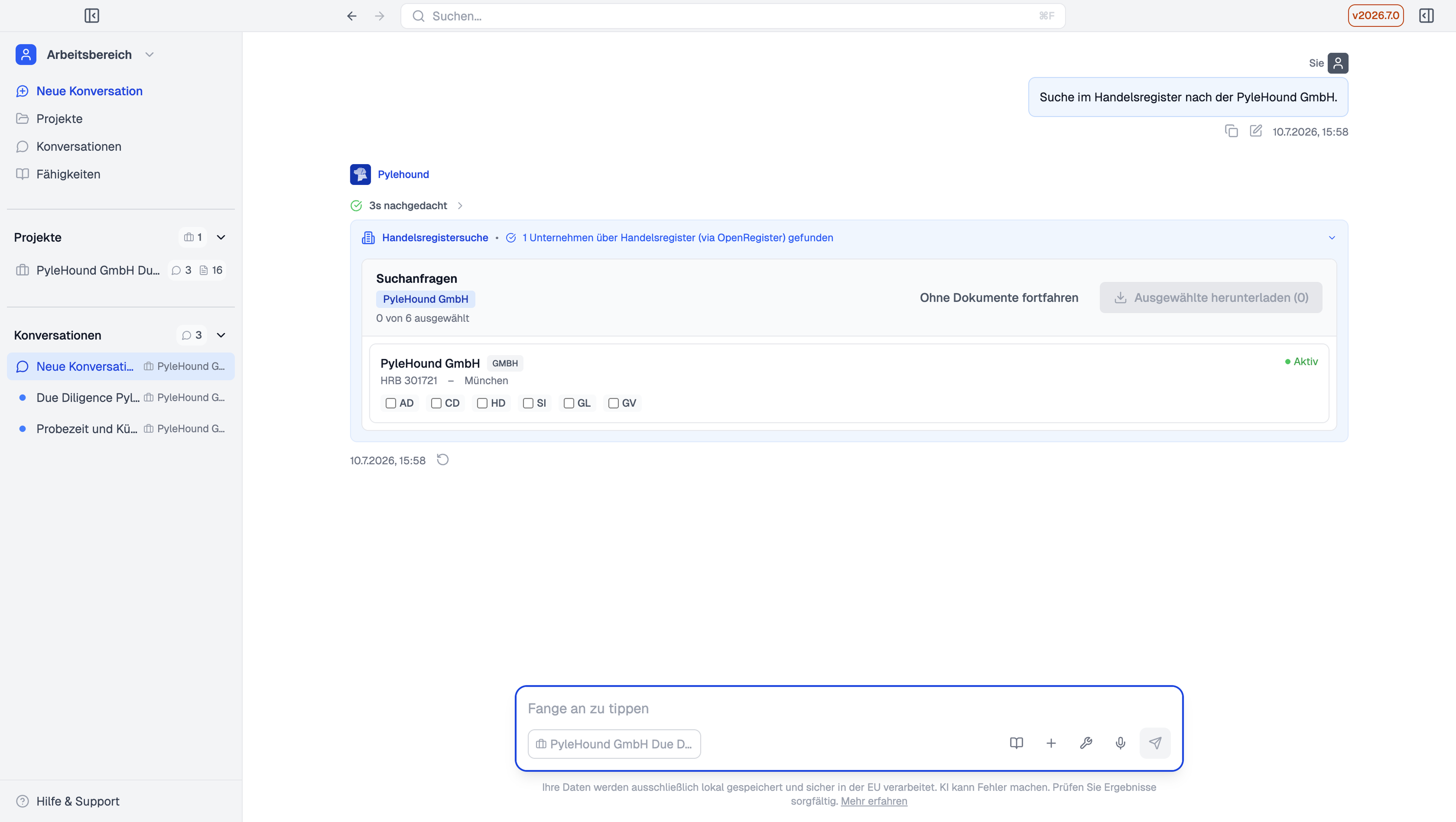The width and height of the screenshot is (1456, 822).
Task: Go to Projekte in the sidebar navigation
Action: (x=60, y=119)
